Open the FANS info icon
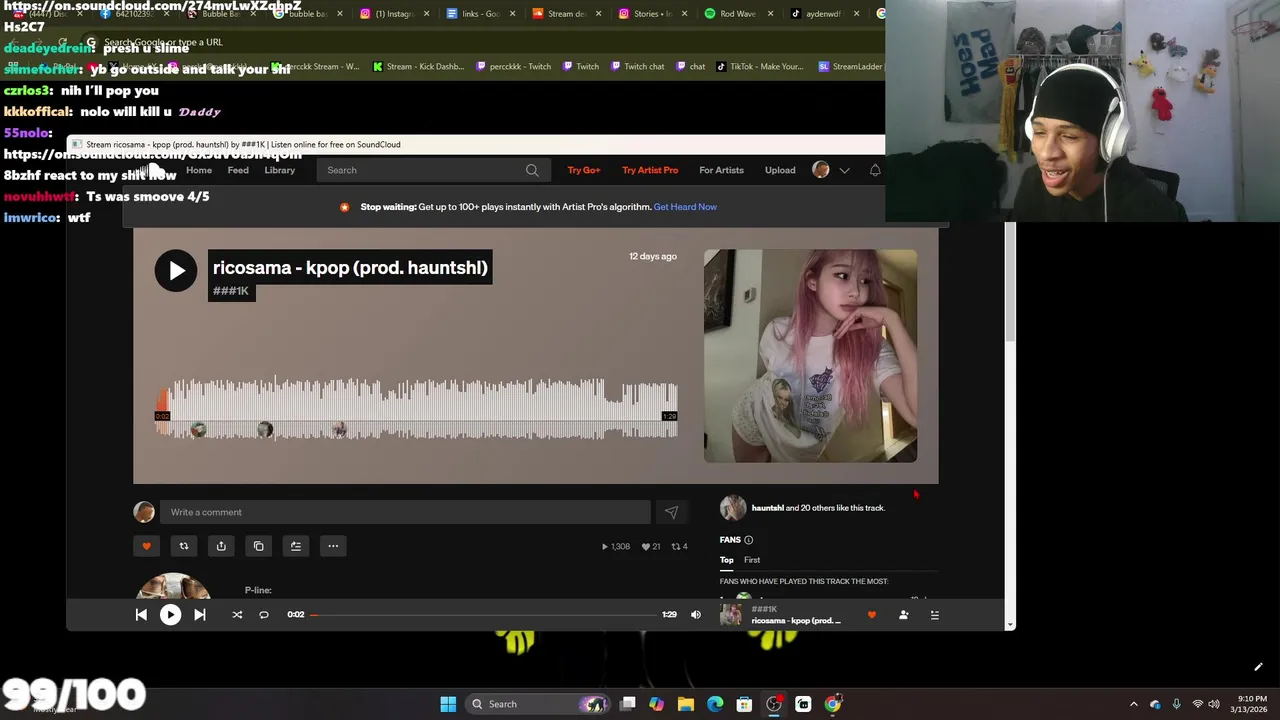 pos(749,540)
